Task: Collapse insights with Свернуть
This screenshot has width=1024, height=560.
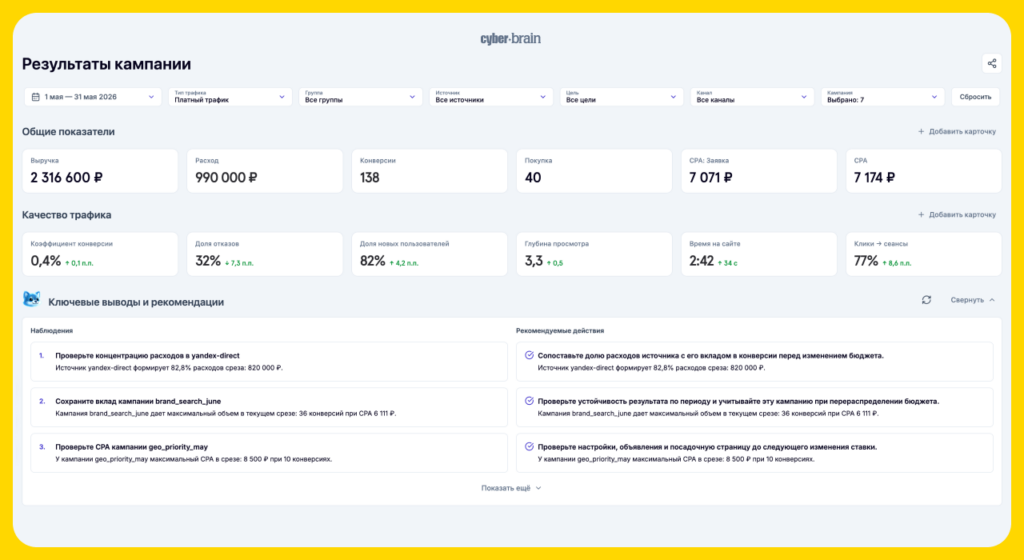Action: pos(972,300)
